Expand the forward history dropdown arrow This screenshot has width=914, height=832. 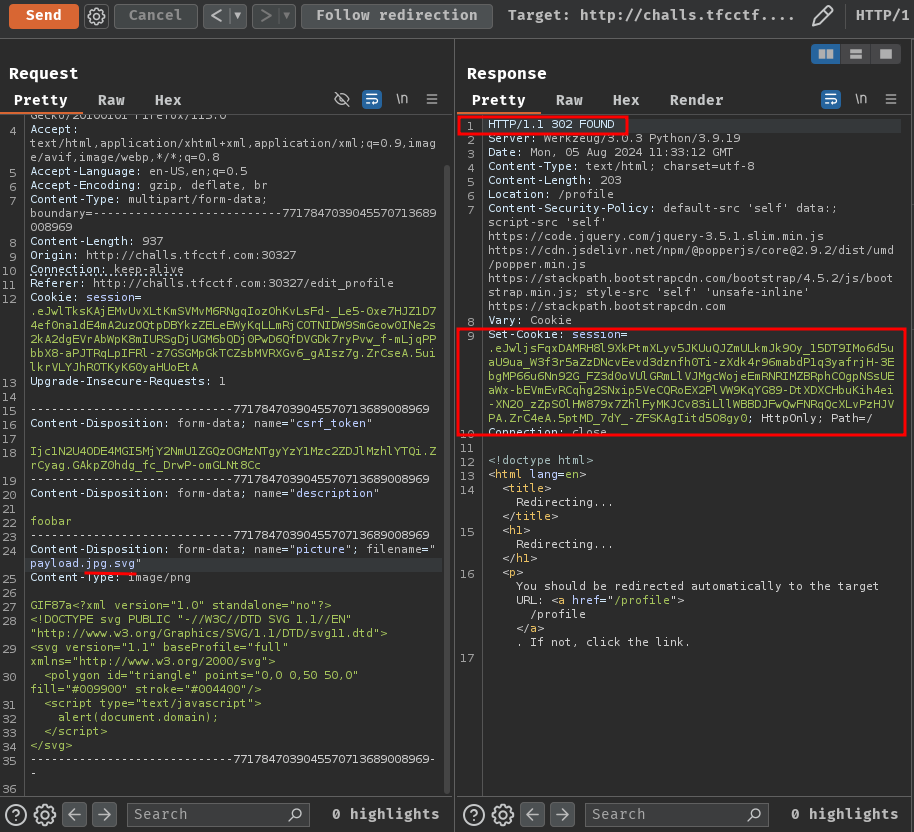[287, 16]
